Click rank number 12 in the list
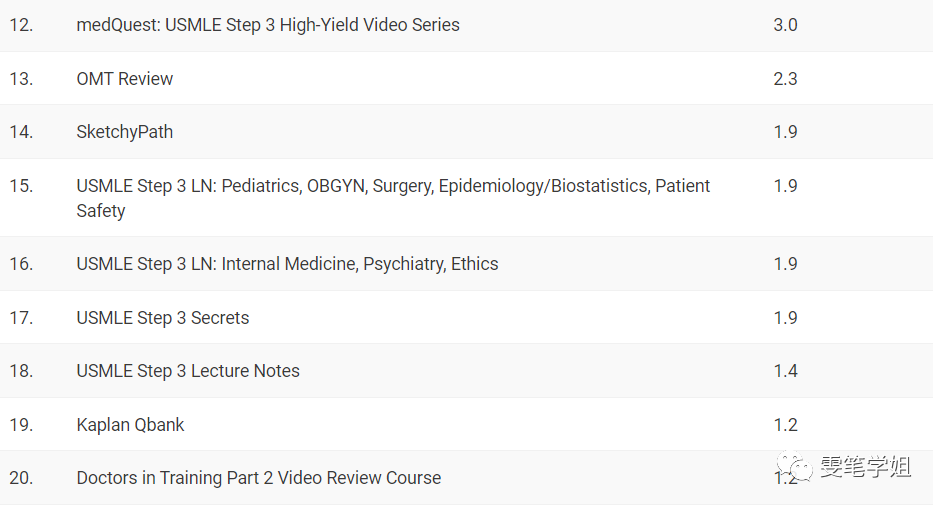This screenshot has height=508, width=942. point(21,25)
